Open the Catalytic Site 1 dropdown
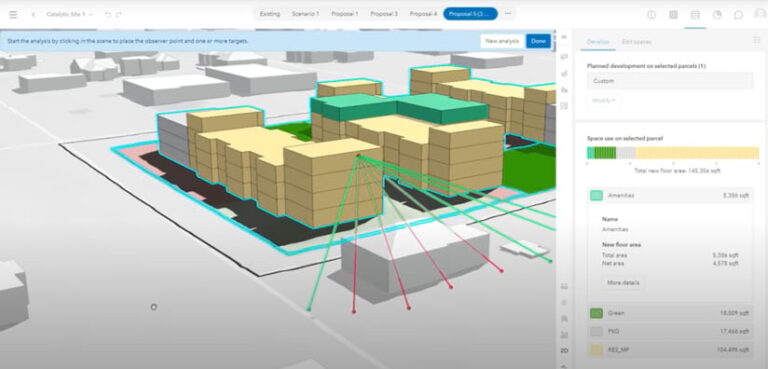The image size is (768, 369). [x=70, y=14]
